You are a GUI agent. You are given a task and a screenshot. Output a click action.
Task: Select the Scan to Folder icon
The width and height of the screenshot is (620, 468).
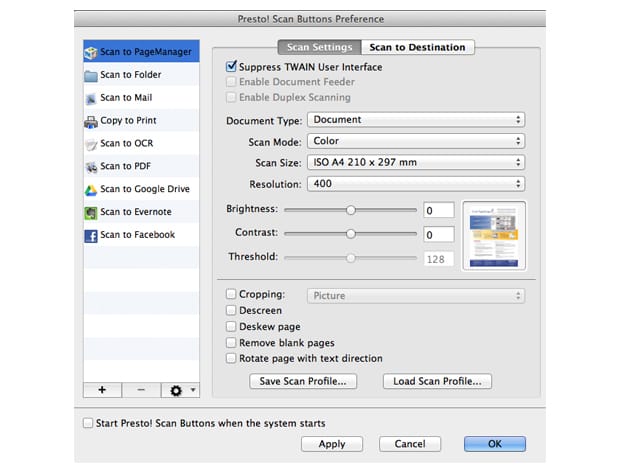click(x=91, y=75)
